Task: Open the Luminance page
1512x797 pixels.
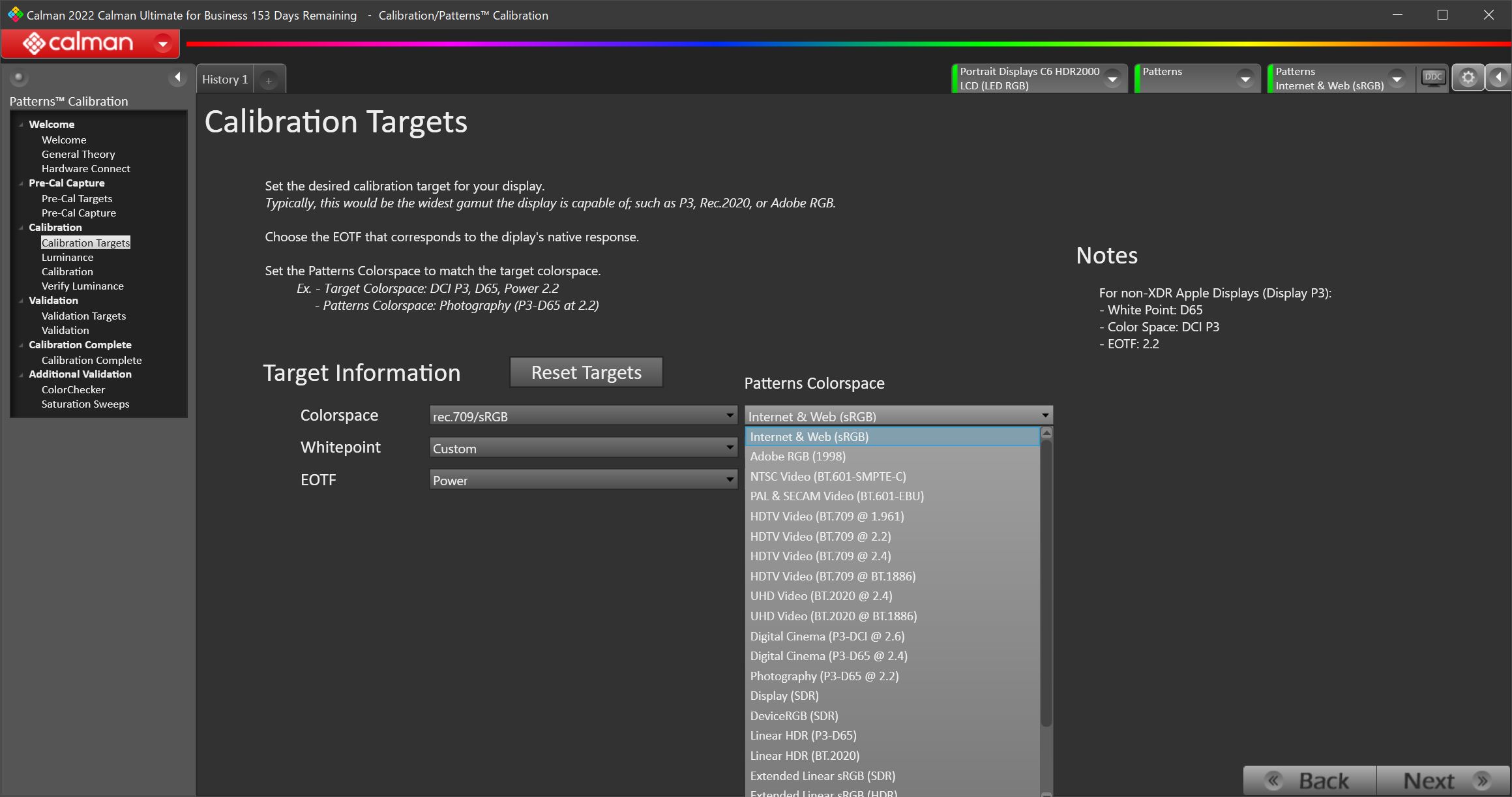Action: (67, 257)
